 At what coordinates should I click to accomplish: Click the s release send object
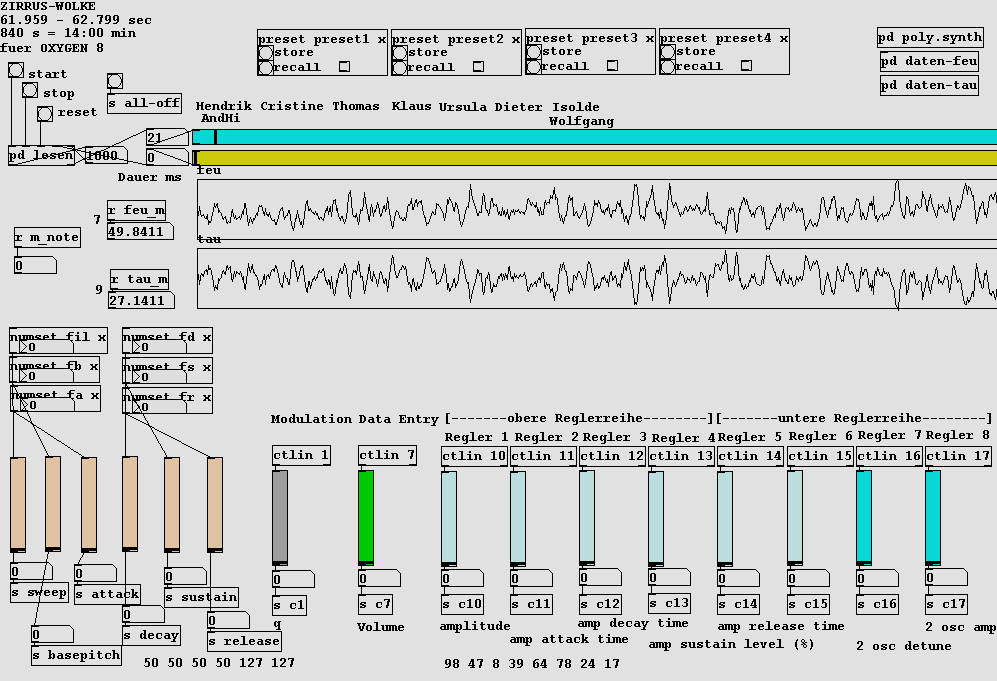[x=245, y=641]
